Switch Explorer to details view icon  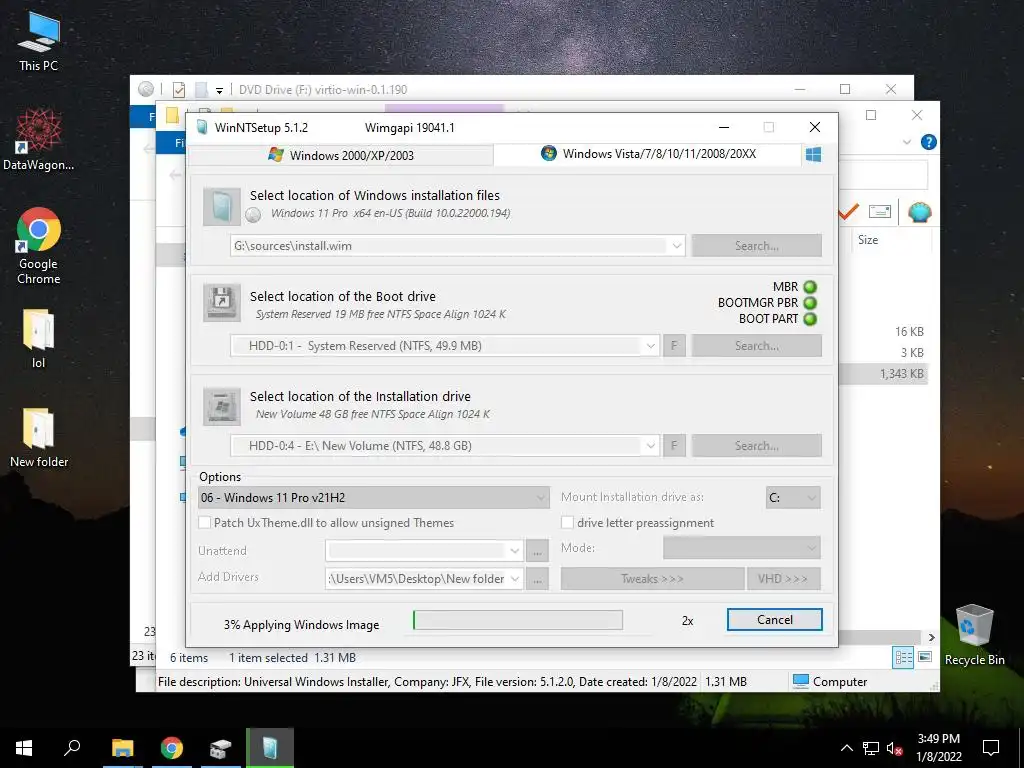coord(903,657)
